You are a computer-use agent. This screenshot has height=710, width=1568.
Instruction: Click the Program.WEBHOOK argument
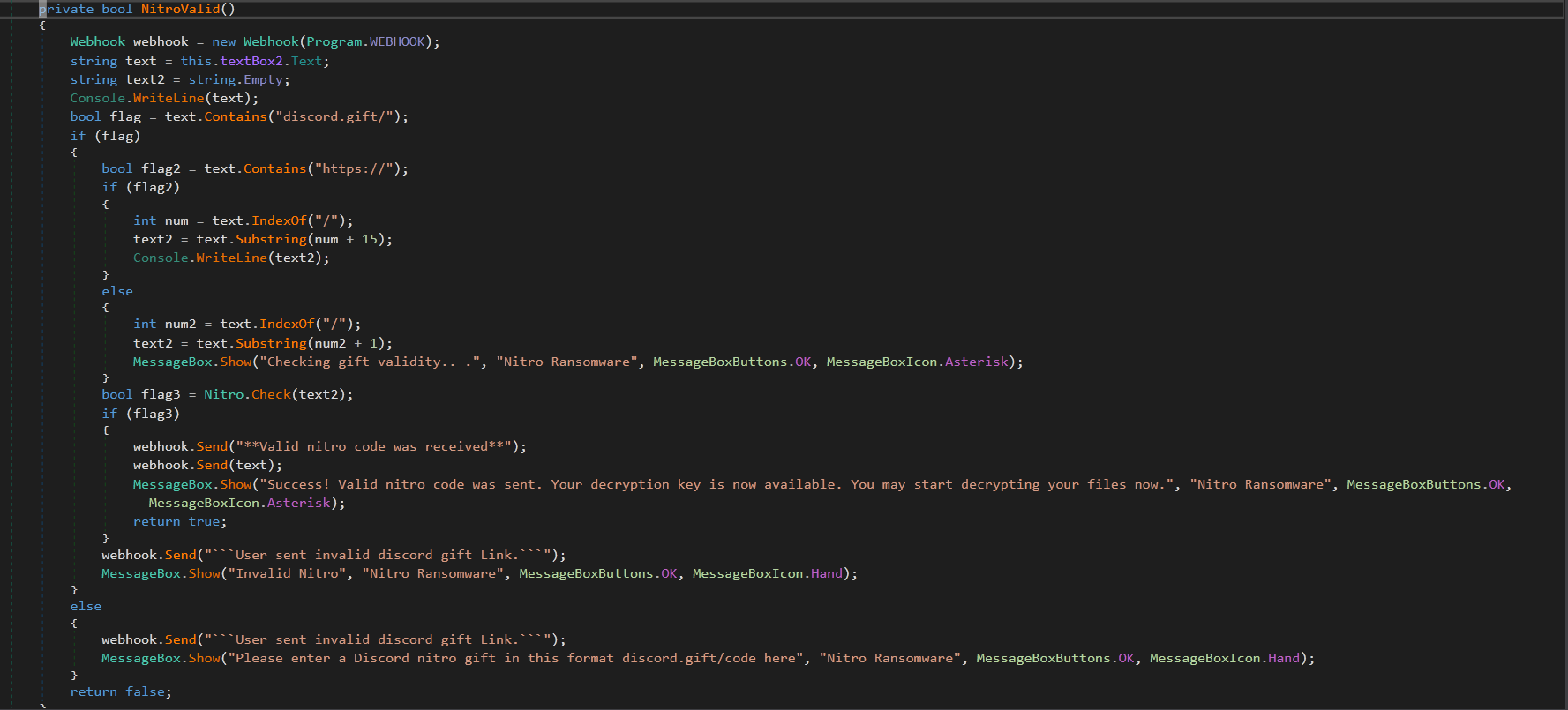[365, 41]
